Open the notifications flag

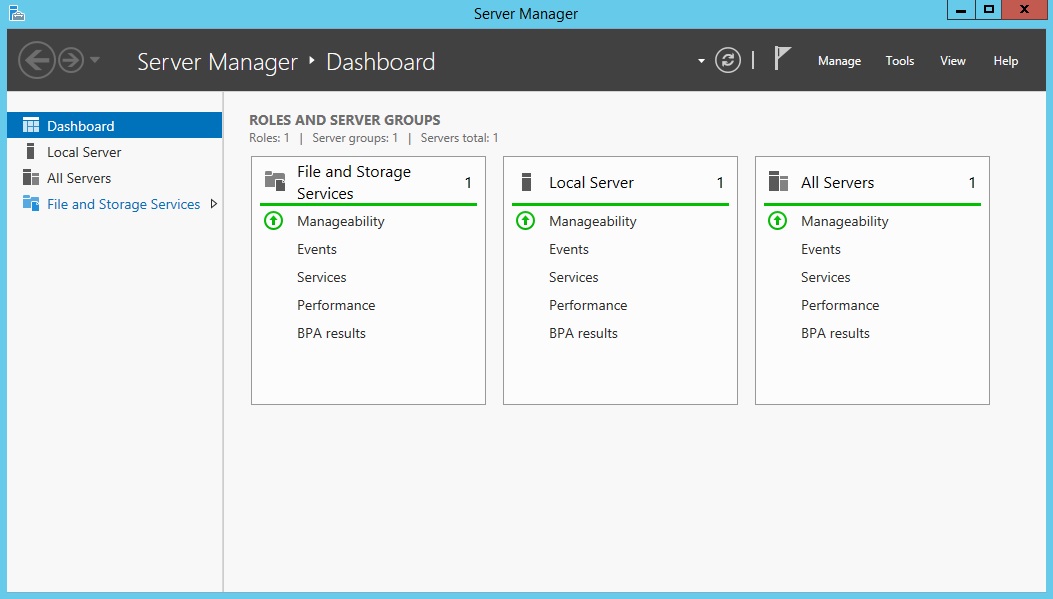tap(782, 60)
